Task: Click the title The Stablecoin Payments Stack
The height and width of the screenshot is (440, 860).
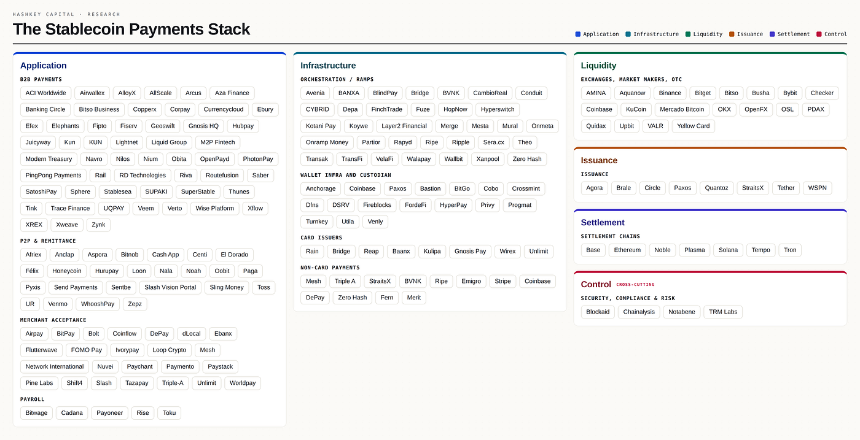Action: pyautogui.click(x=131, y=29)
